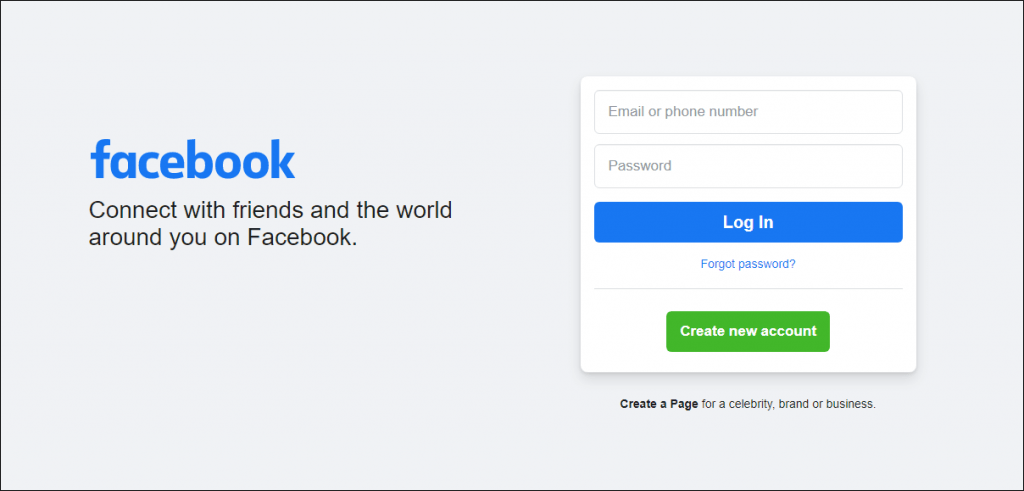This screenshot has height=491, width=1024.
Task: Select the Password input box
Action: point(748,166)
